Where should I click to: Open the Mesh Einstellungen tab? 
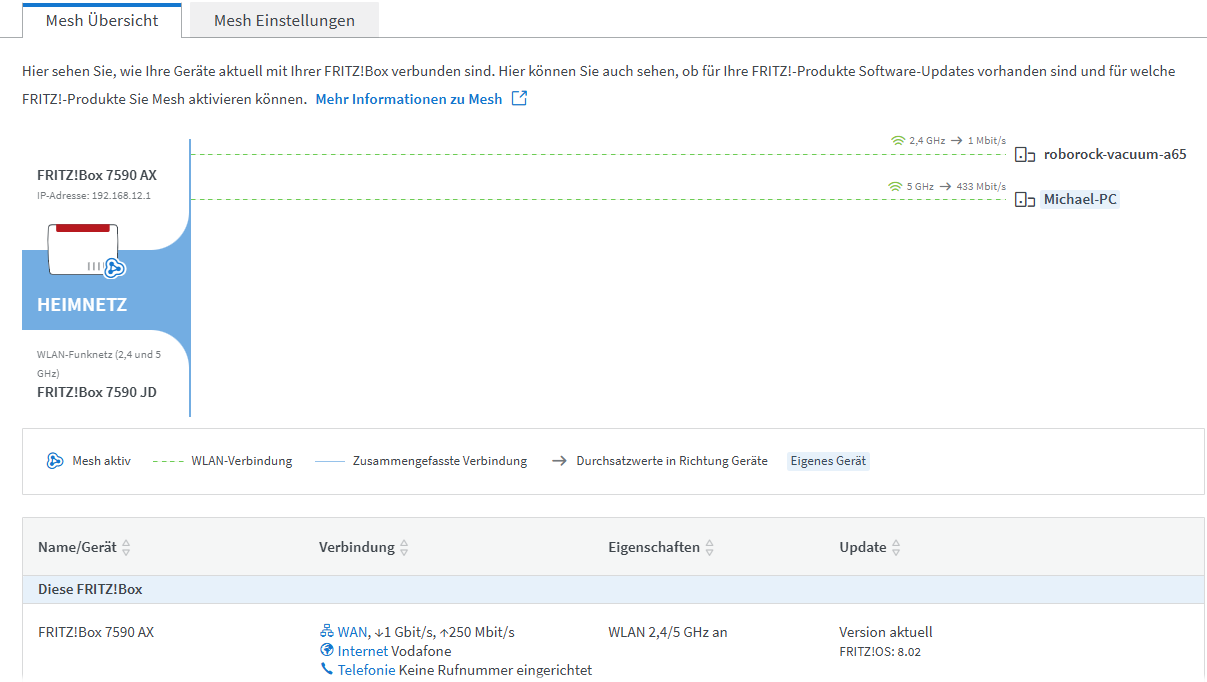[x=284, y=20]
